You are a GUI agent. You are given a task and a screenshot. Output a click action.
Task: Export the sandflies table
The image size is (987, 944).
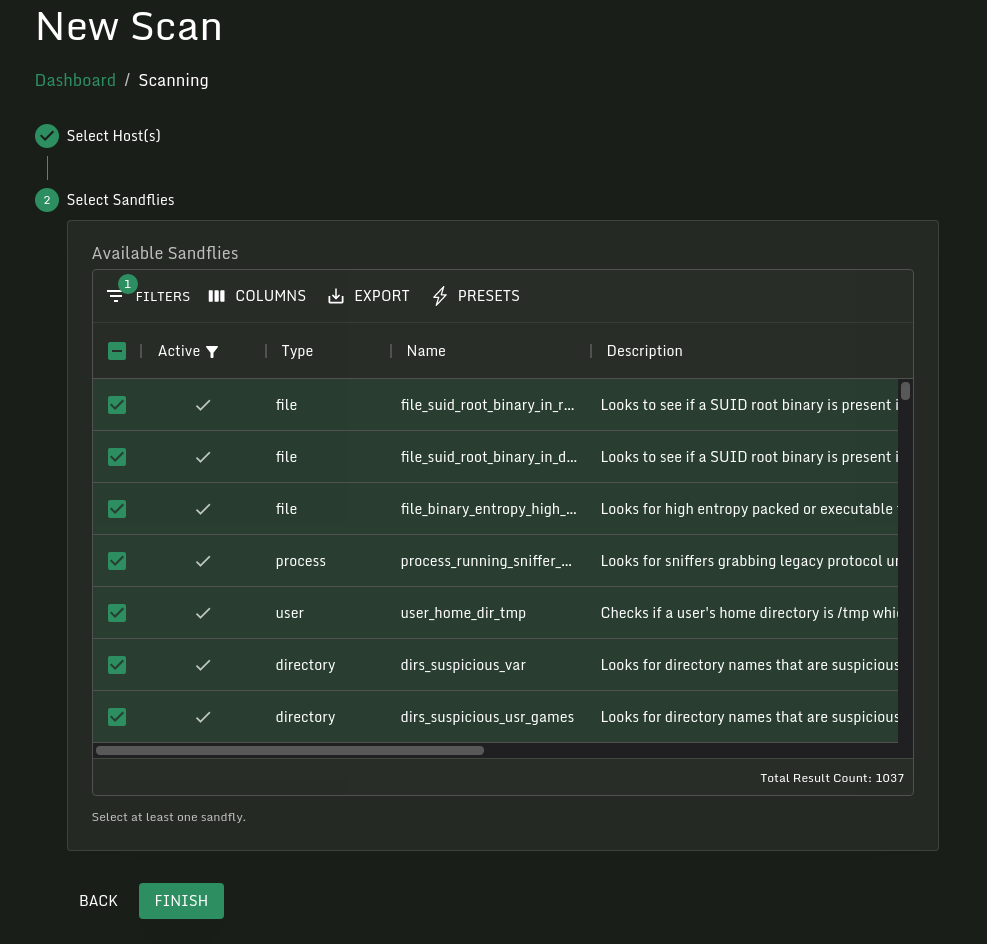click(369, 296)
